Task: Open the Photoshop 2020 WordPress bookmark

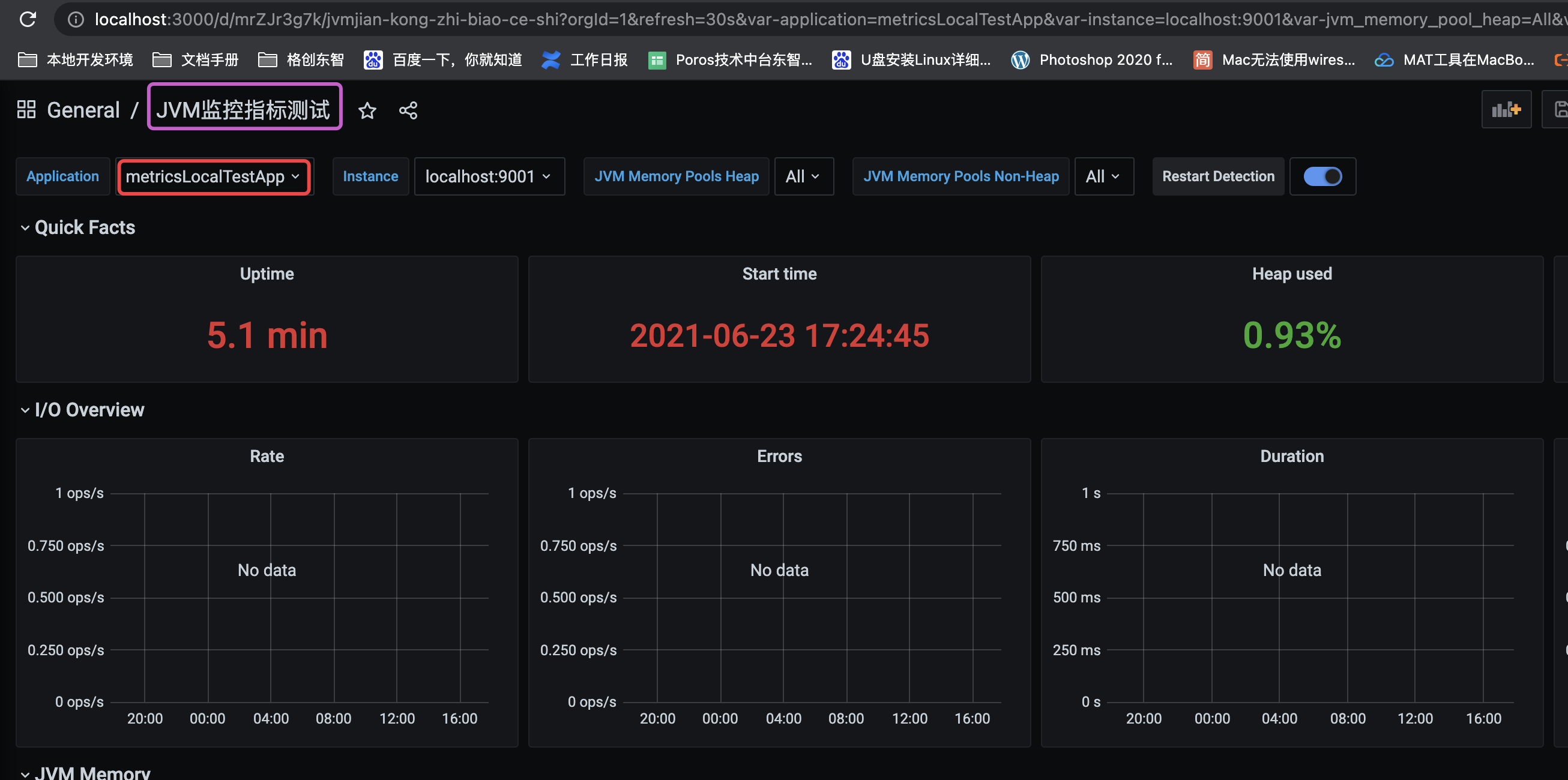Action: [1091, 59]
